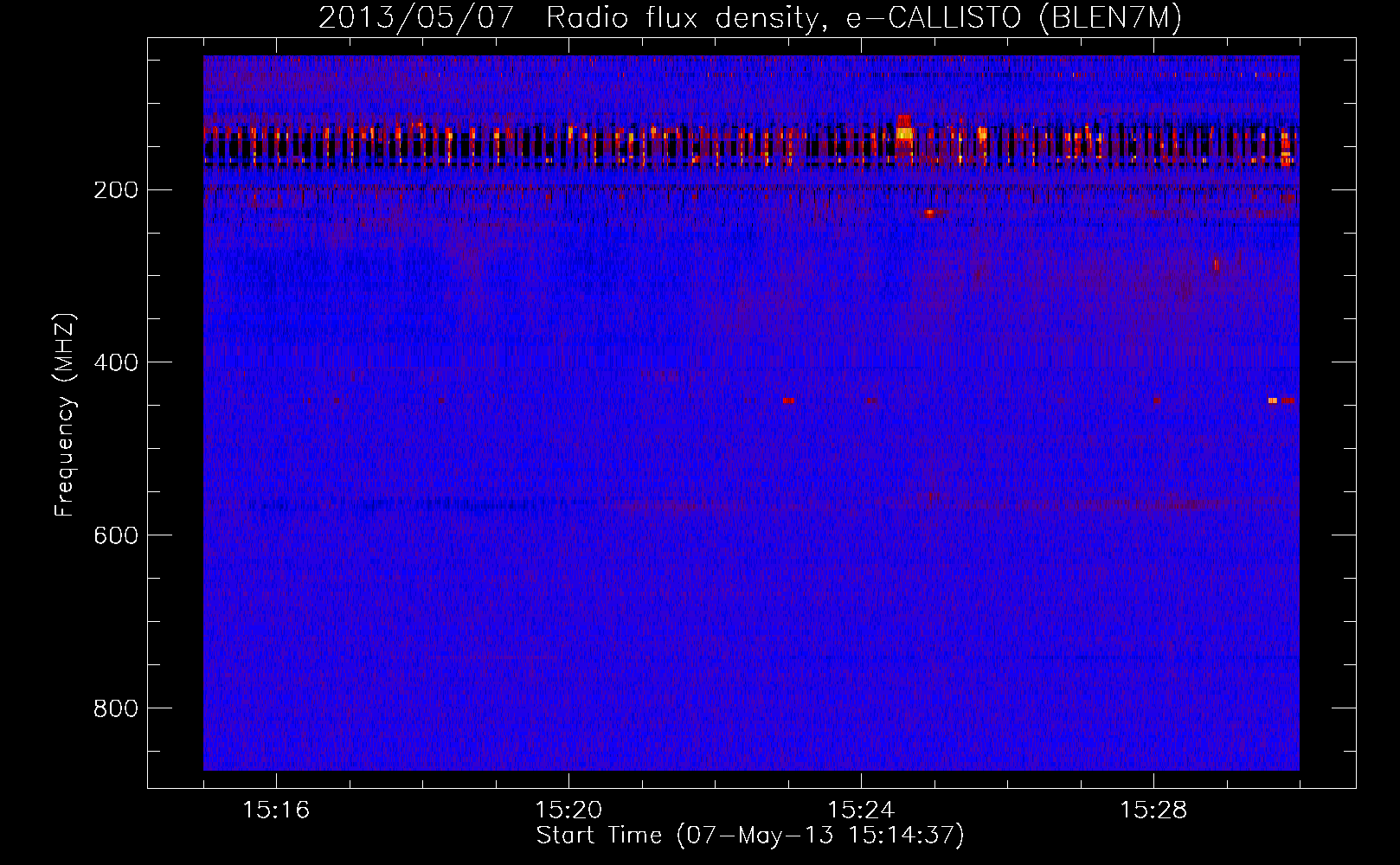Click the 15:28 time tick label

(1153, 811)
